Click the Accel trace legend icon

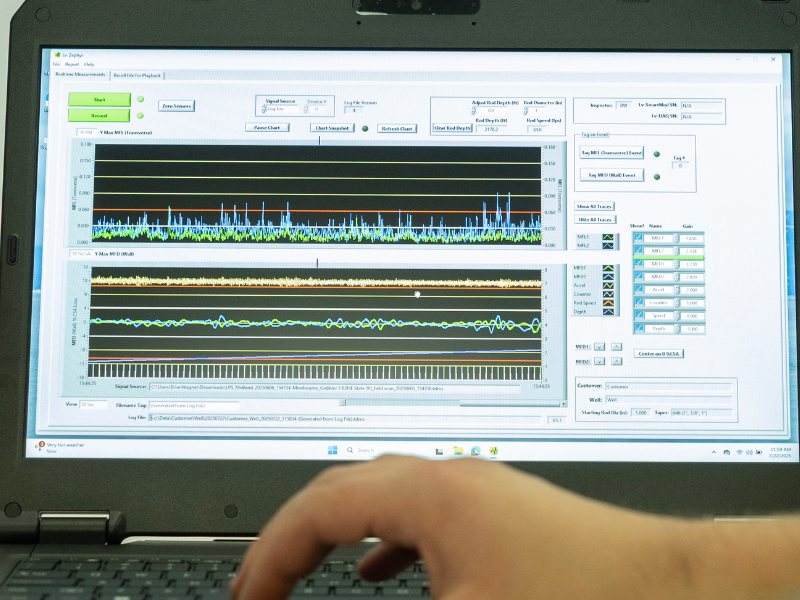tap(607, 285)
